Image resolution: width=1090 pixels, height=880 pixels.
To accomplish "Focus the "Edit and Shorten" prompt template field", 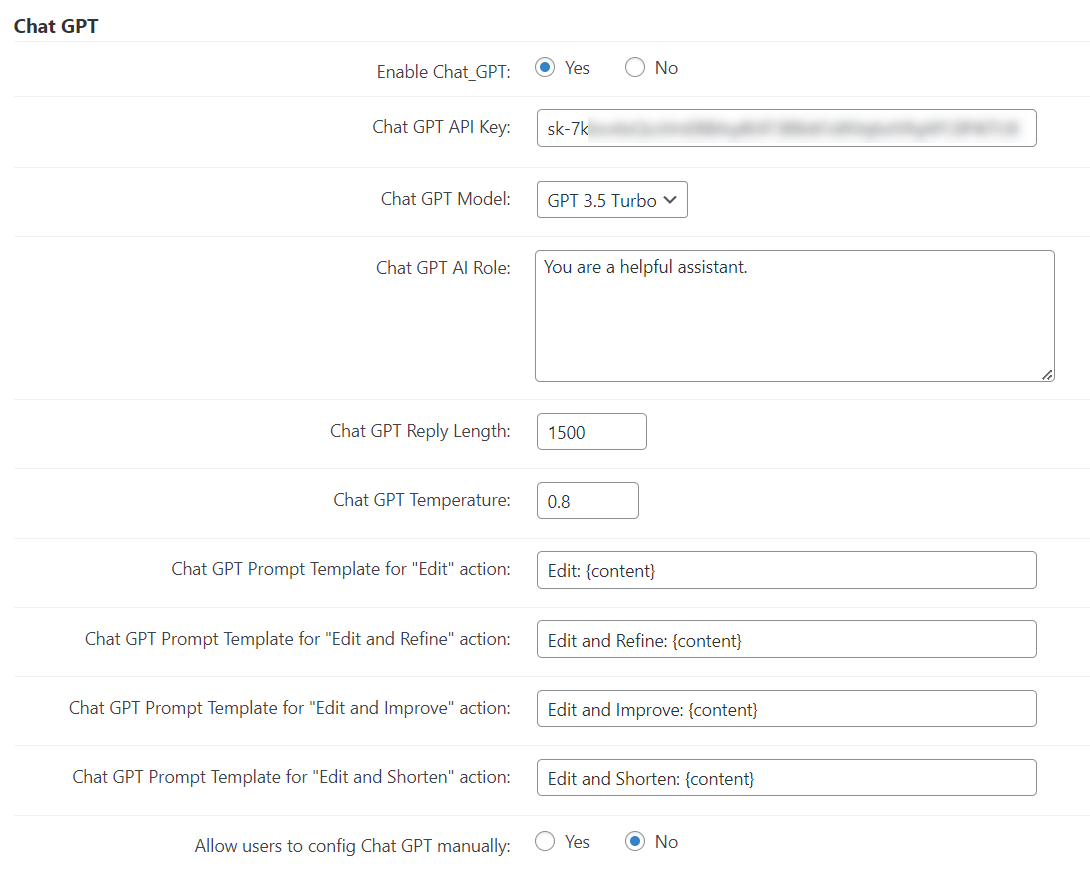I will click(x=786, y=778).
